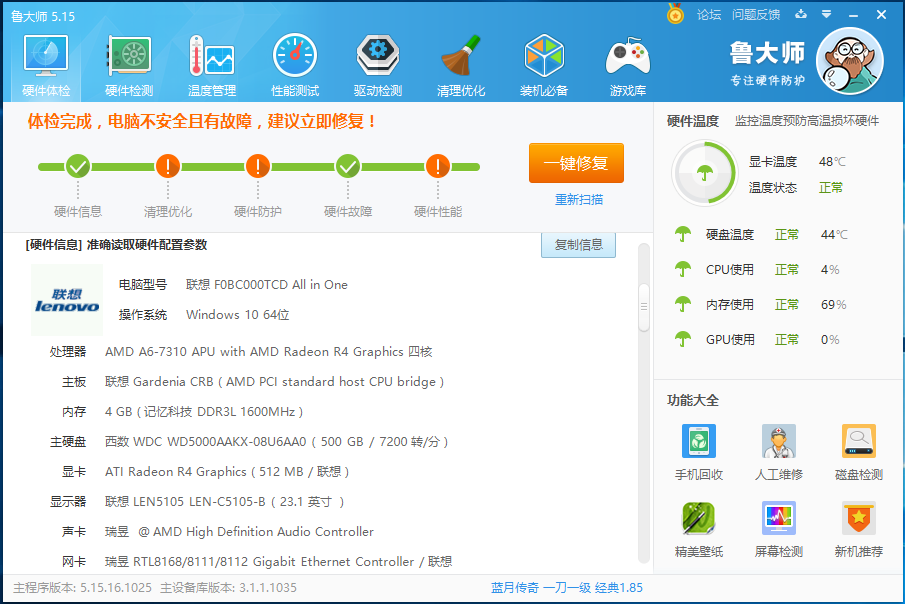Click the 功能大全 section heading
The width and height of the screenshot is (905, 604).
pos(693,400)
